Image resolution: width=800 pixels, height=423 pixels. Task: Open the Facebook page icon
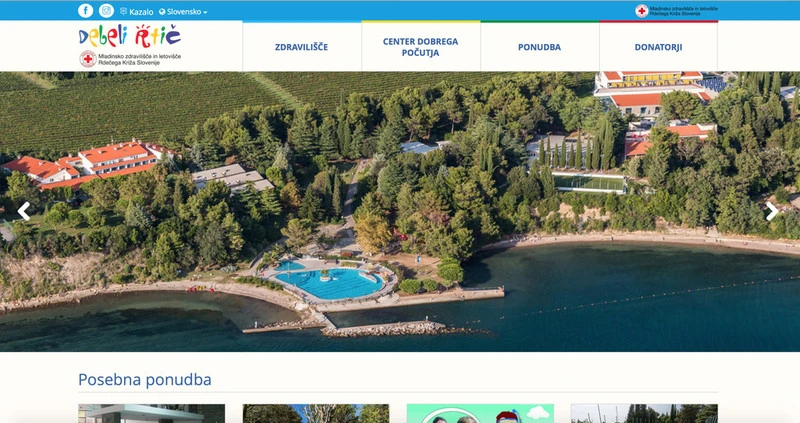[x=85, y=10]
